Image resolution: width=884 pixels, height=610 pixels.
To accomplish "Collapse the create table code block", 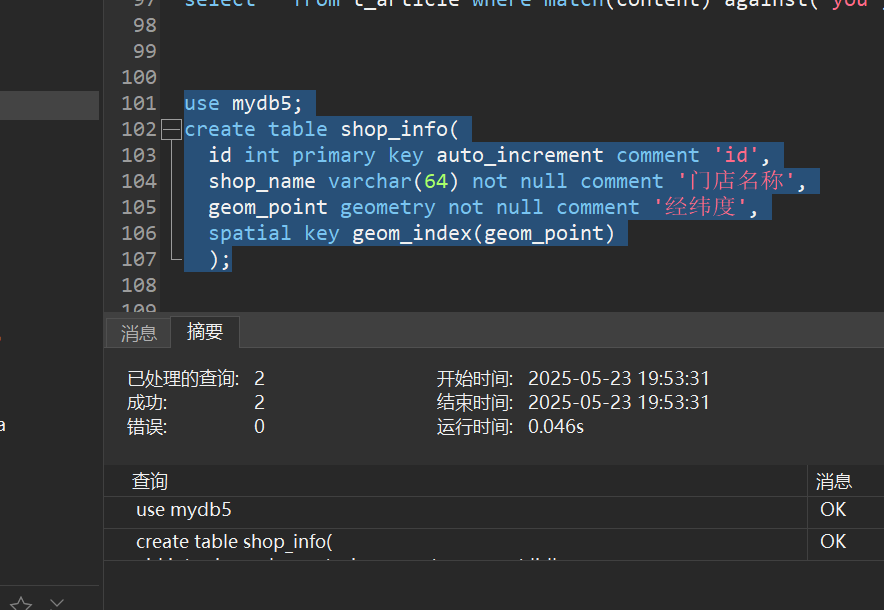I will point(171,130).
